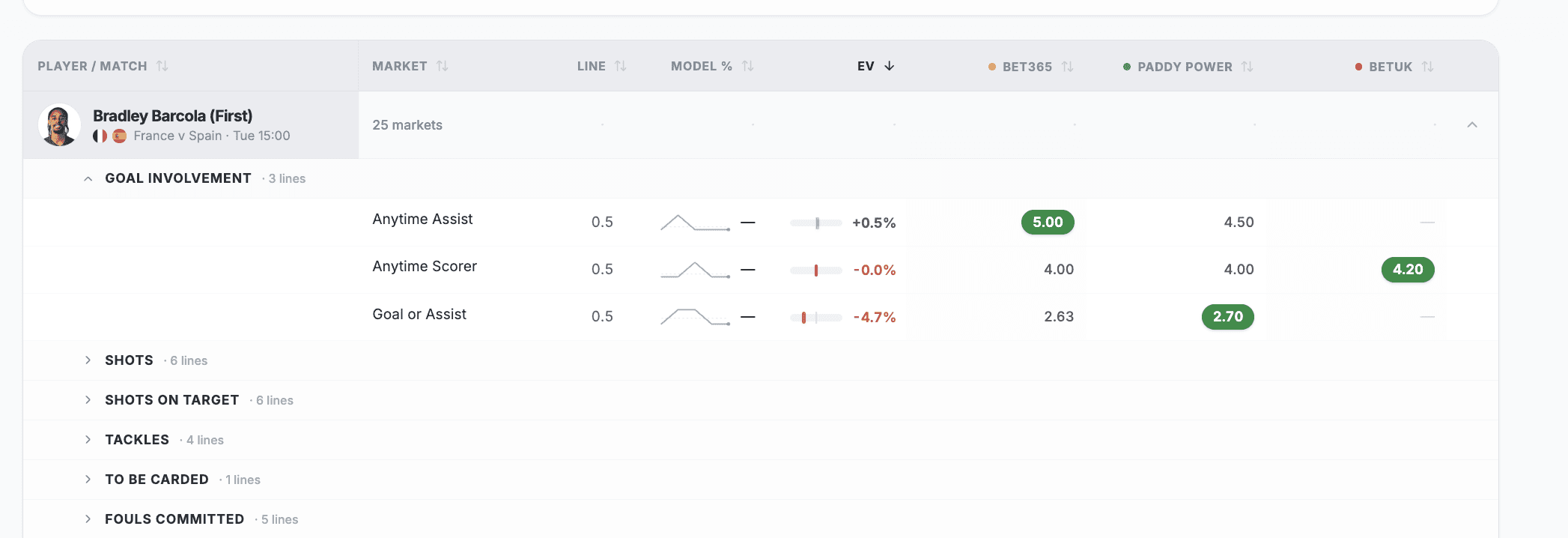
Task: Click the Anytime Assist EV gauge bar
Action: tap(816, 223)
